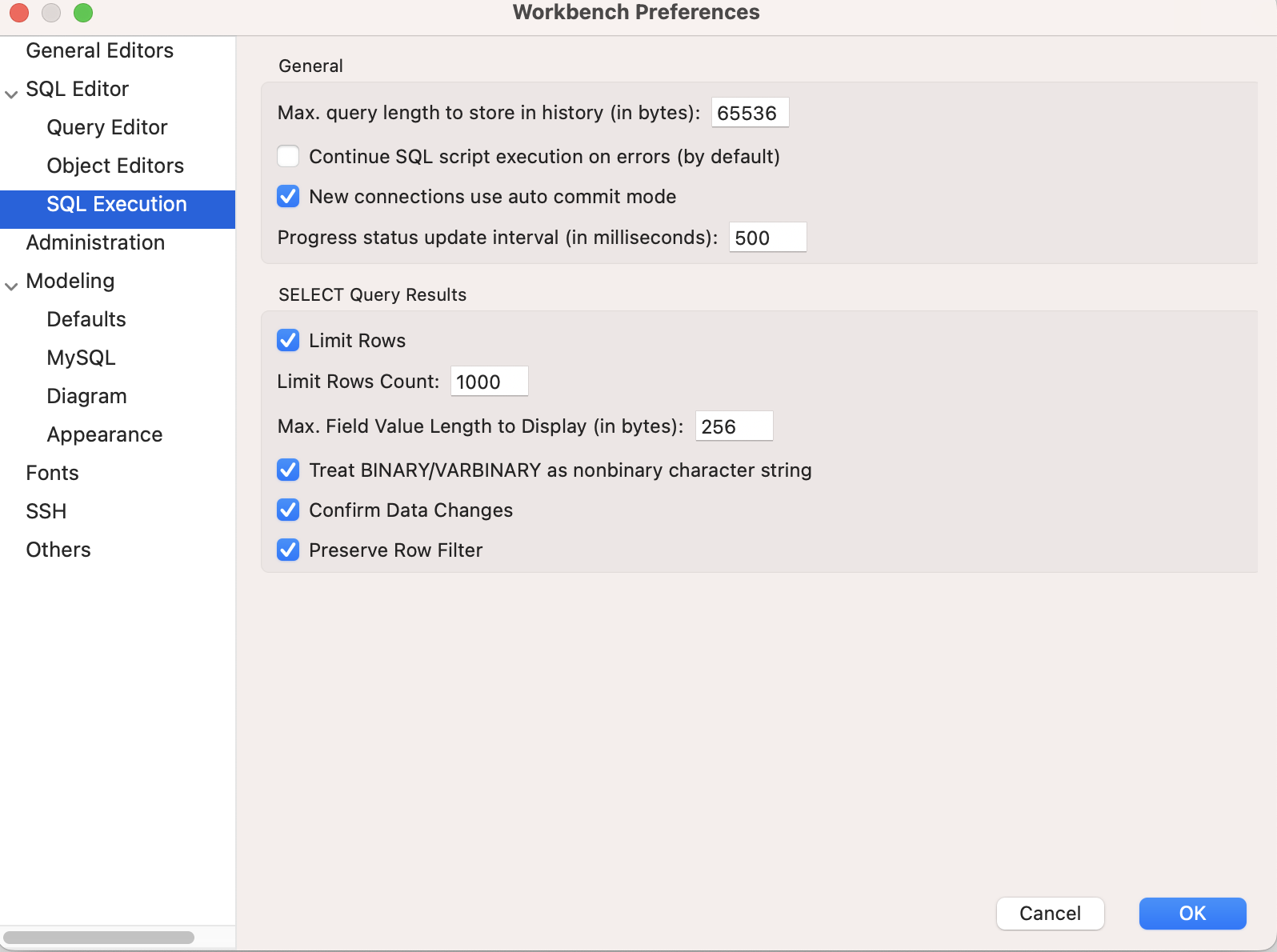
Task: Click the General section heading
Action: pyautogui.click(x=310, y=66)
